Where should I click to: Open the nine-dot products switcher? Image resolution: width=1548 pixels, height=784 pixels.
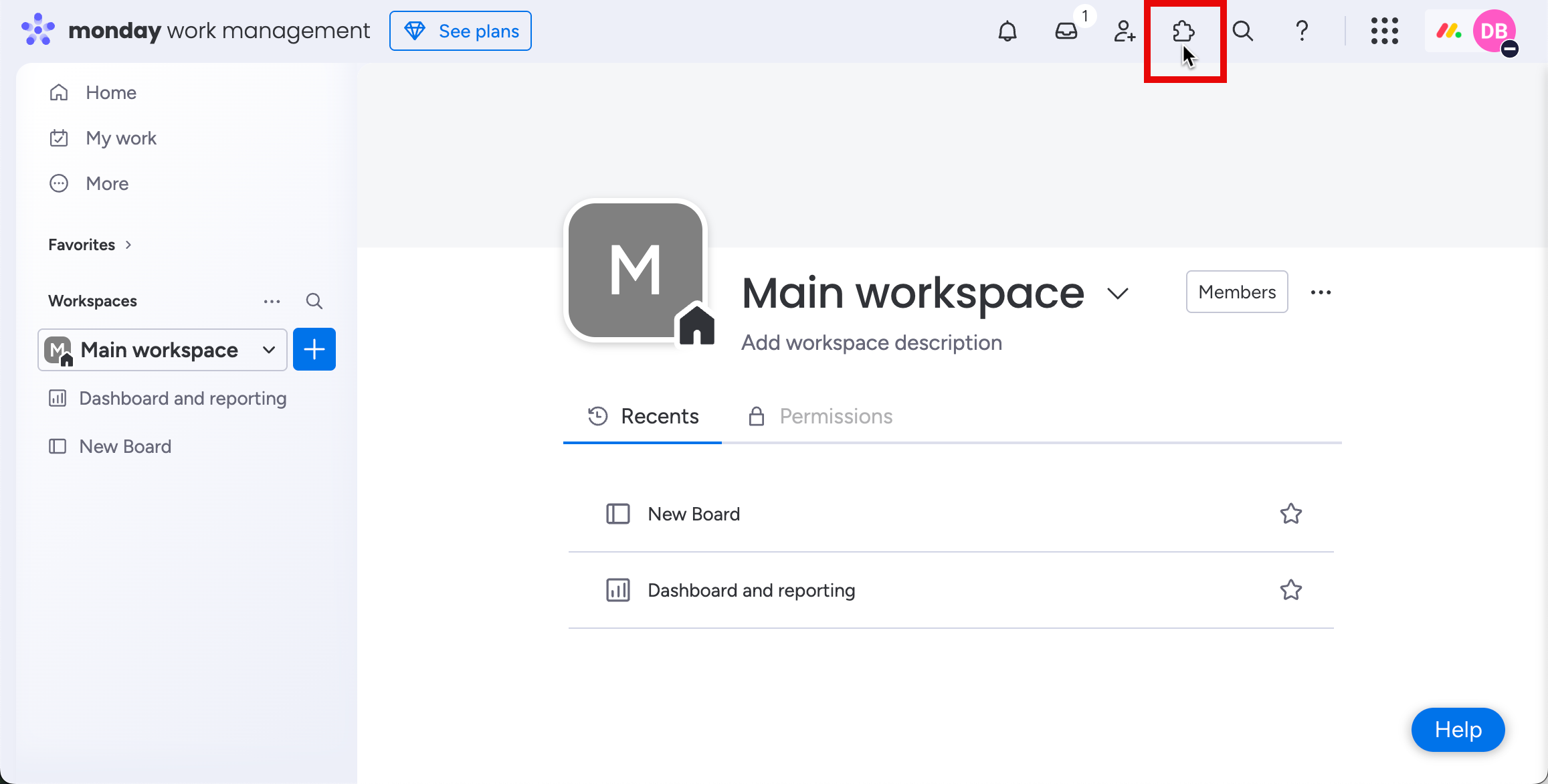(x=1384, y=31)
